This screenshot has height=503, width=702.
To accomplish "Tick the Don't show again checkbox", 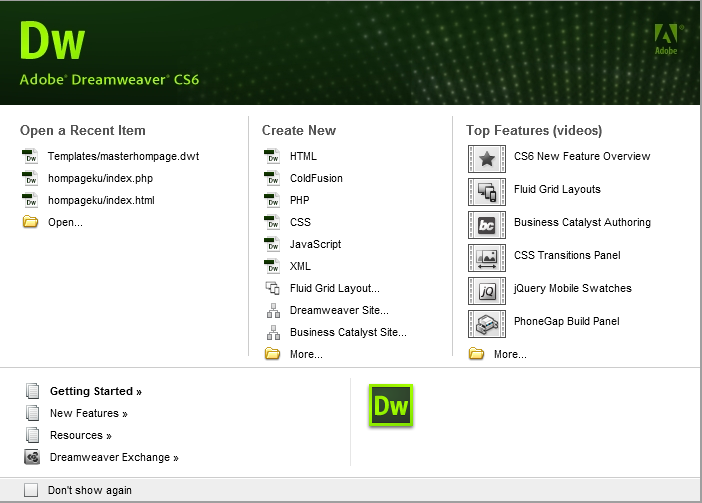I will [31, 490].
